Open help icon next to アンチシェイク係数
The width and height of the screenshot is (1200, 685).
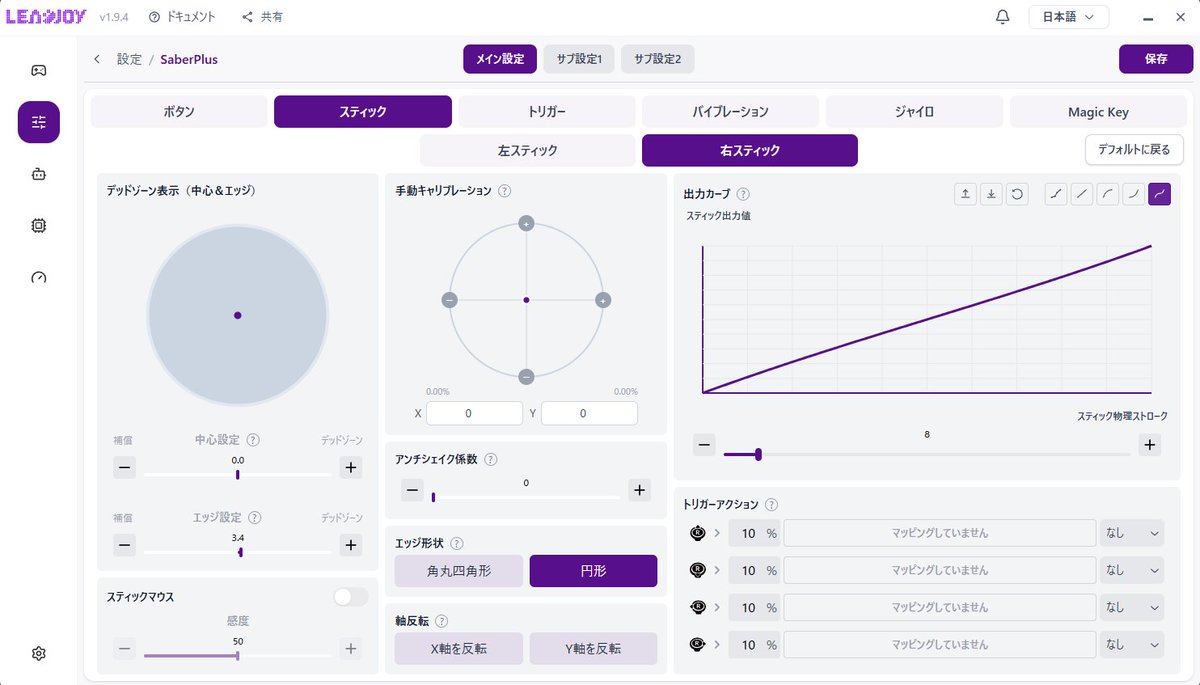[x=490, y=459]
